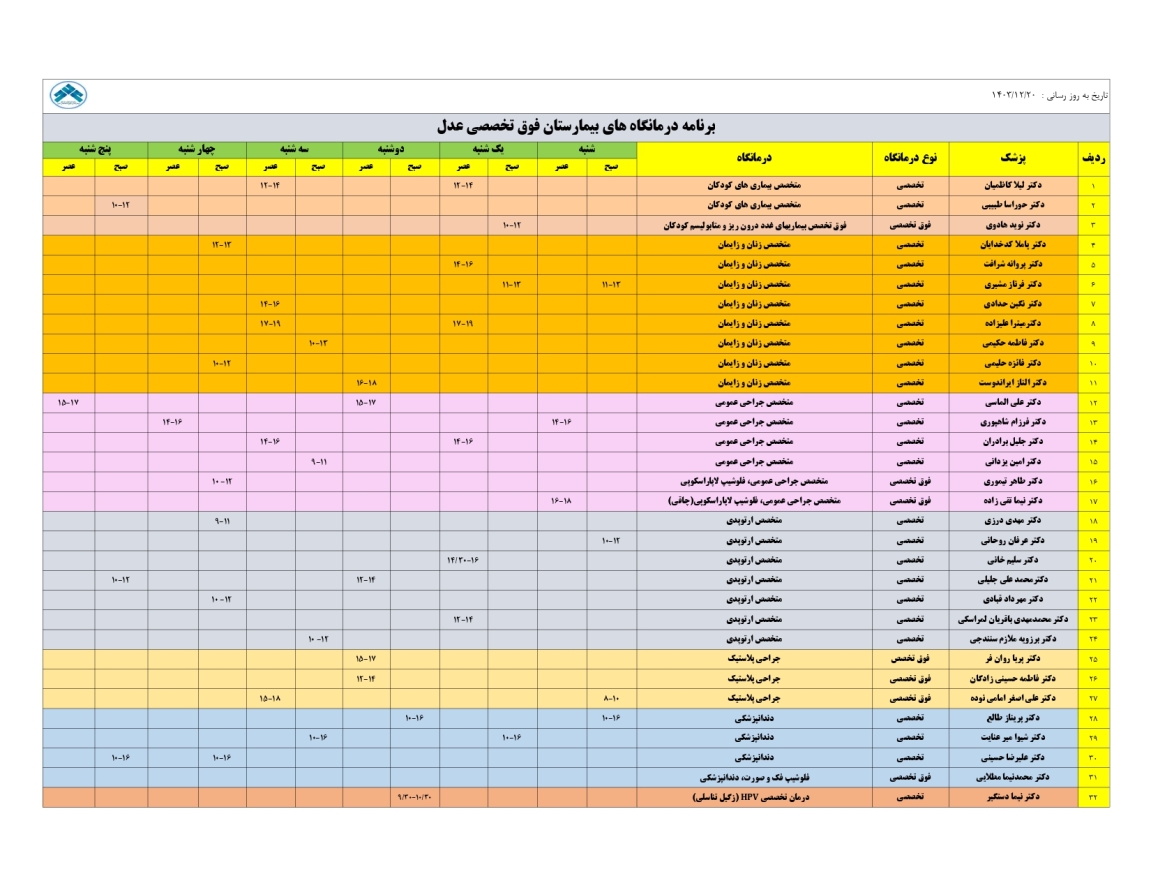Click the پزشک column header

(x=1013, y=158)
